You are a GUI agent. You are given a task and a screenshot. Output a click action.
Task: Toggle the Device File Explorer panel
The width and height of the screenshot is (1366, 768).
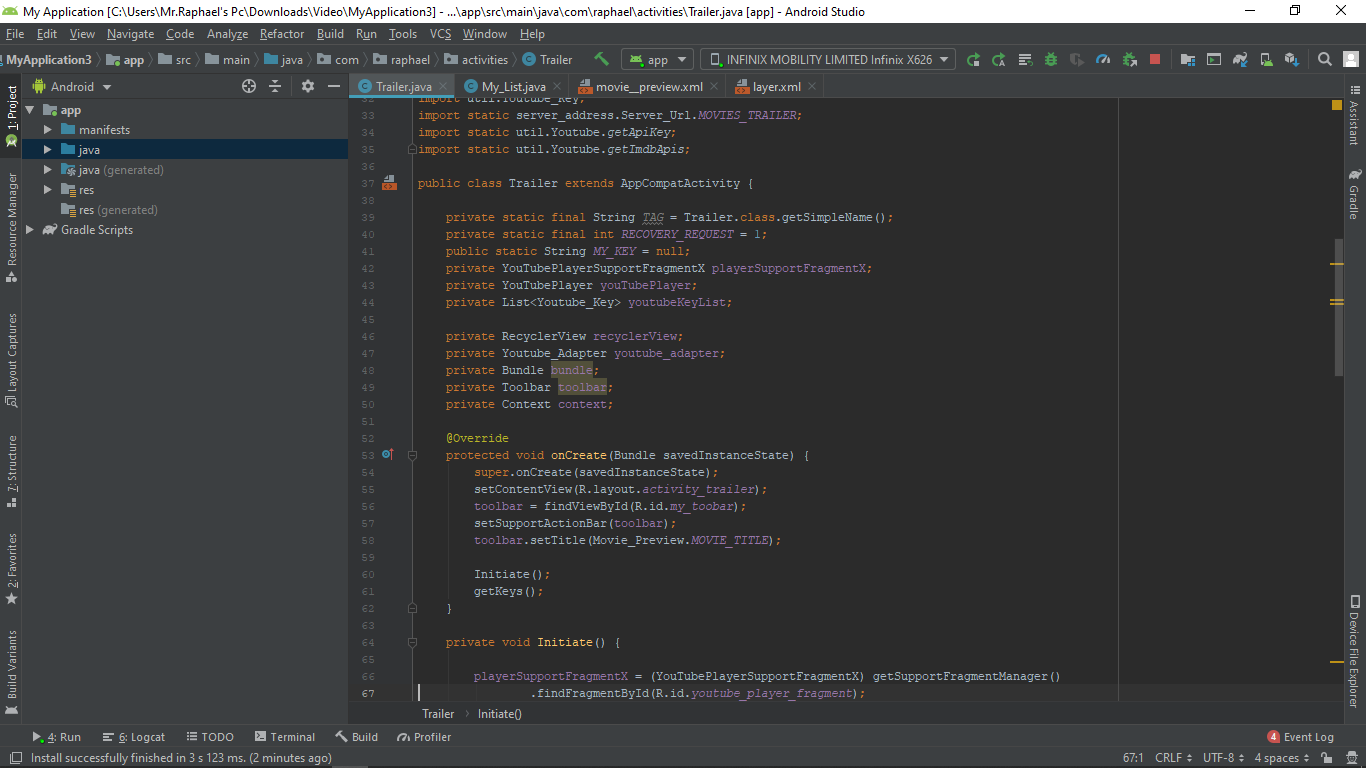tap(1354, 651)
